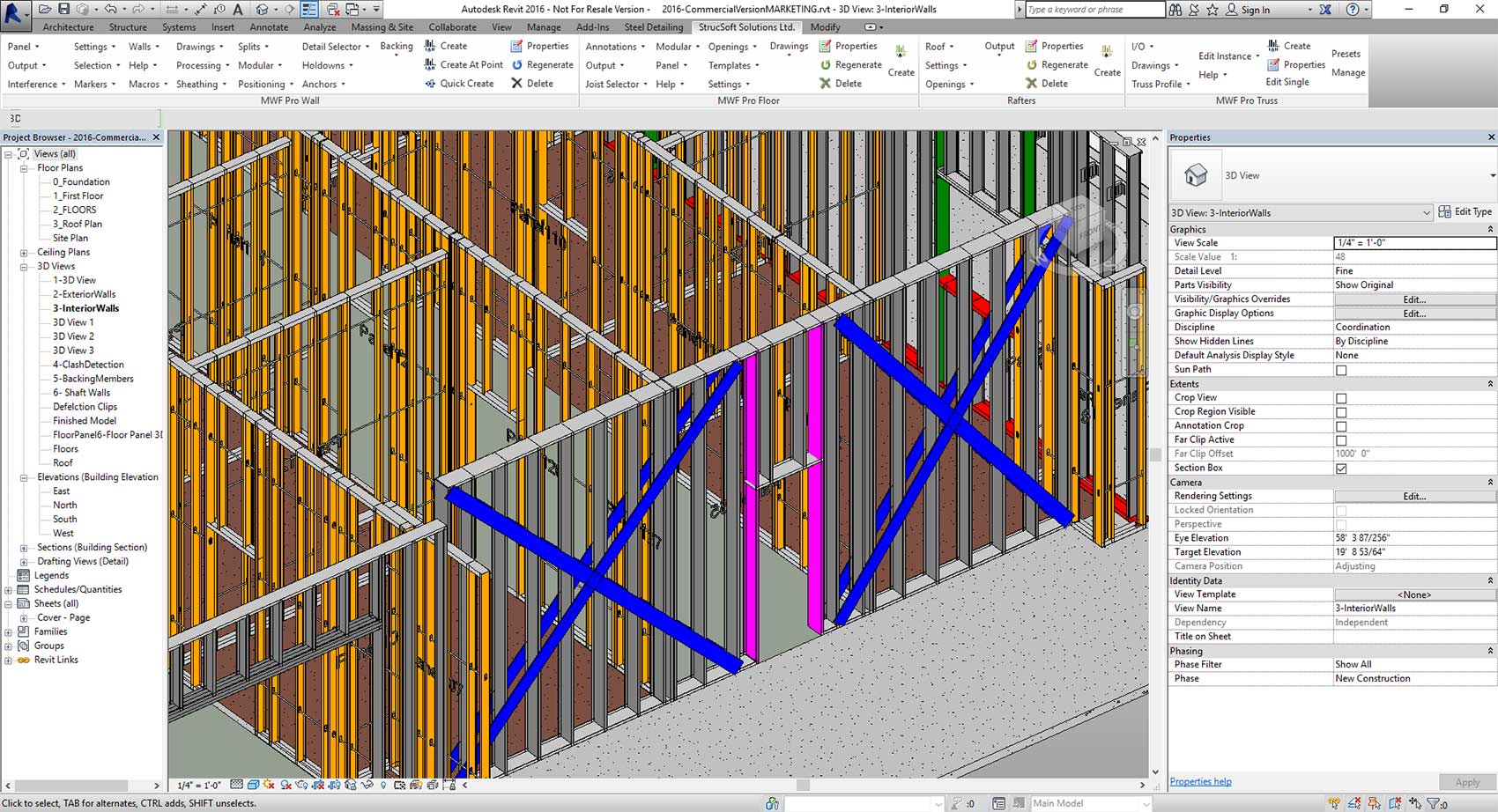Screen dimensions: 1498x812
Task: Open the Architecture ribbon tab
Action: point(68,27)
